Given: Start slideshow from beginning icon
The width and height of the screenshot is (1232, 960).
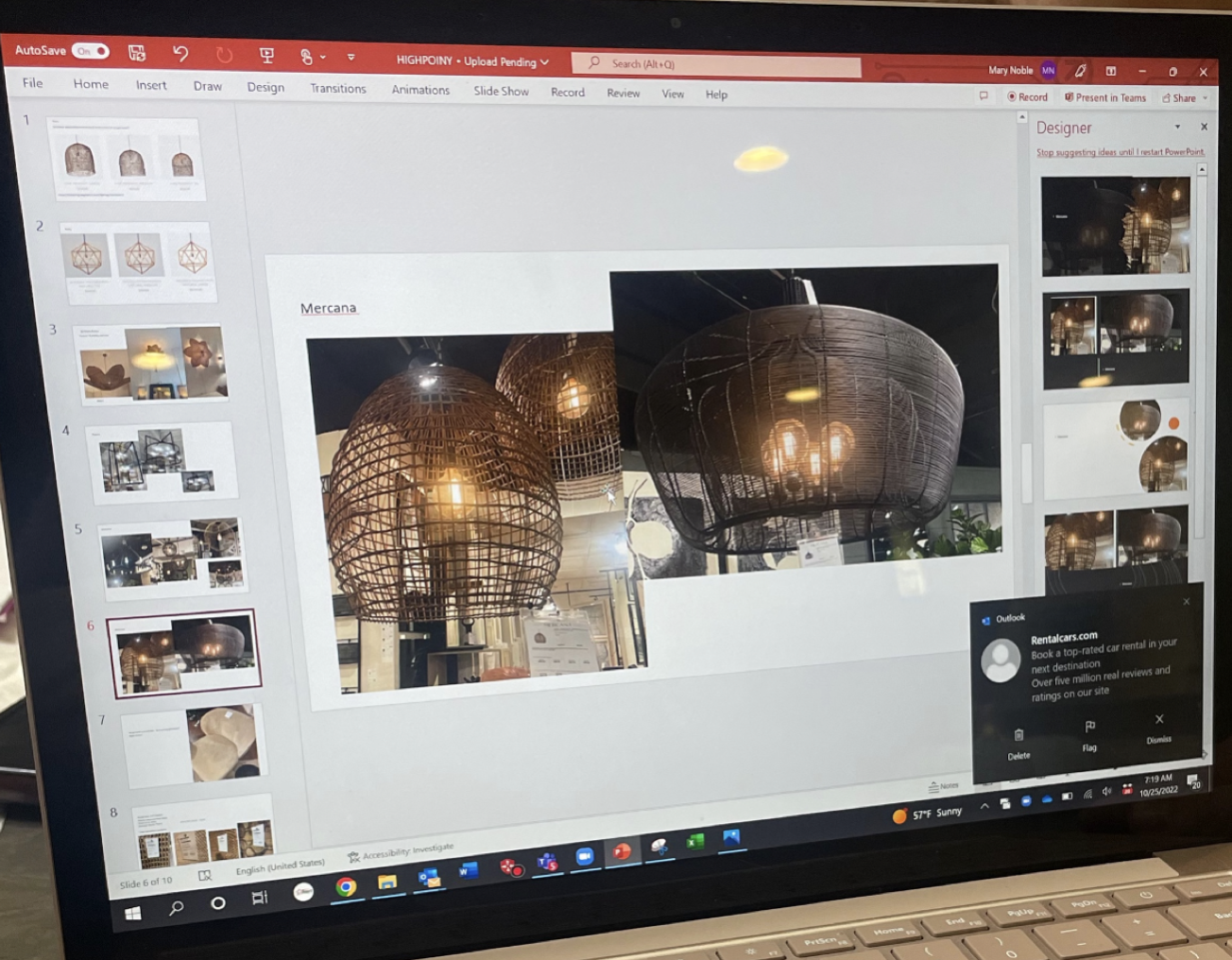Looking at the screenshot, I should click(267, 56).
